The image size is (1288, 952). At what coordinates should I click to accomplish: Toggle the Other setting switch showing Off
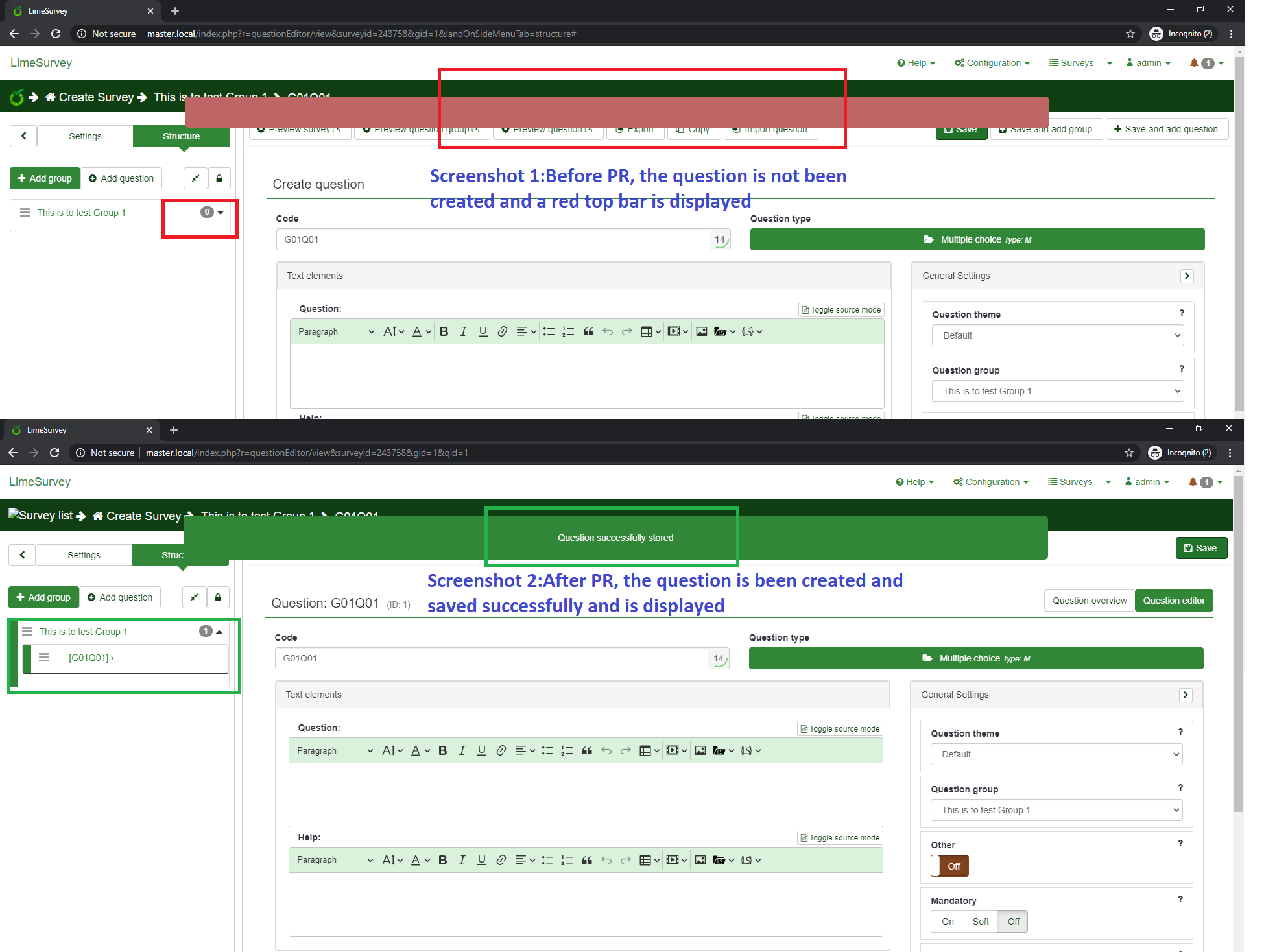tap(950, 866)
